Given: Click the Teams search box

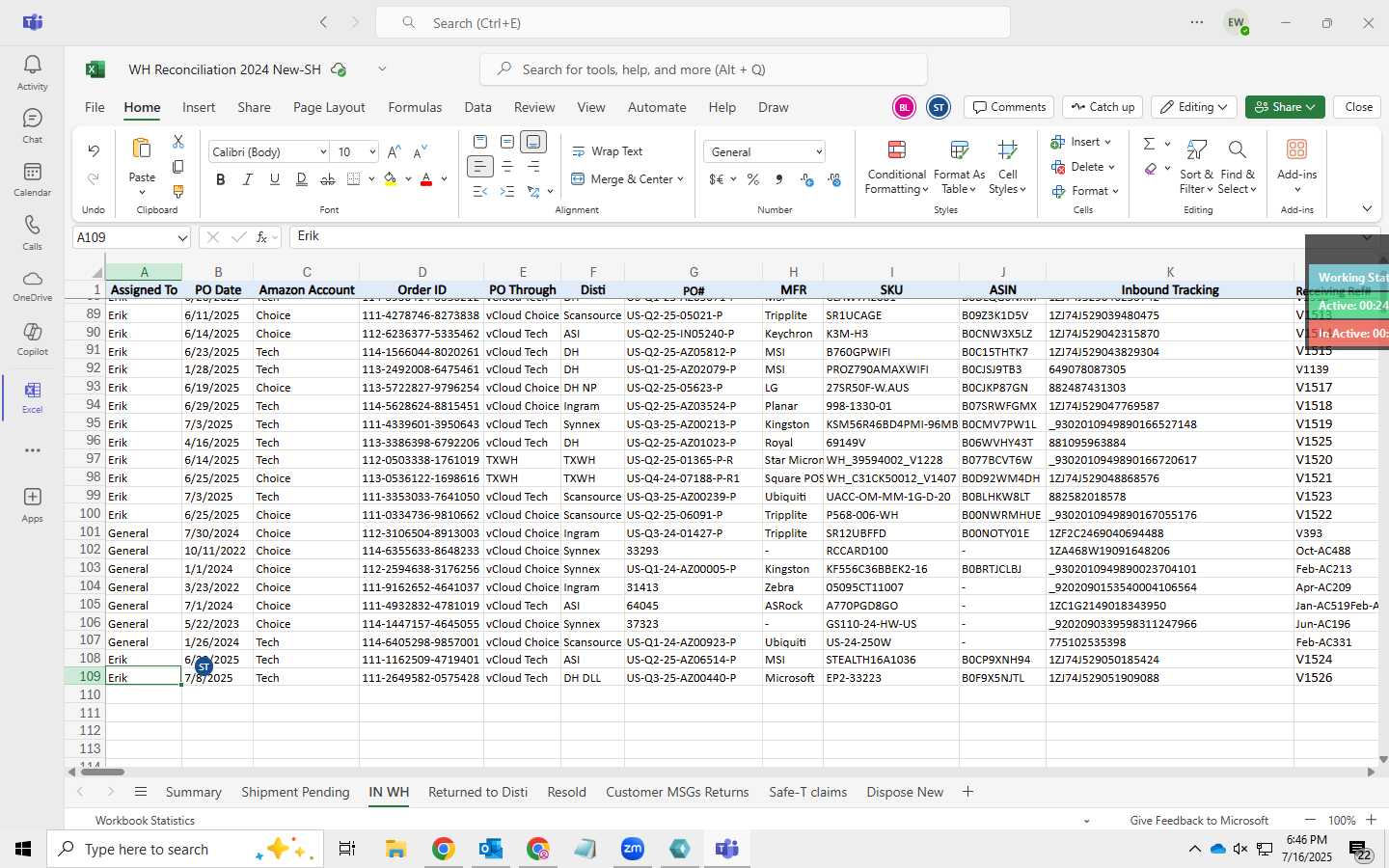Looking at the screenshot, I should click(693, 22).
